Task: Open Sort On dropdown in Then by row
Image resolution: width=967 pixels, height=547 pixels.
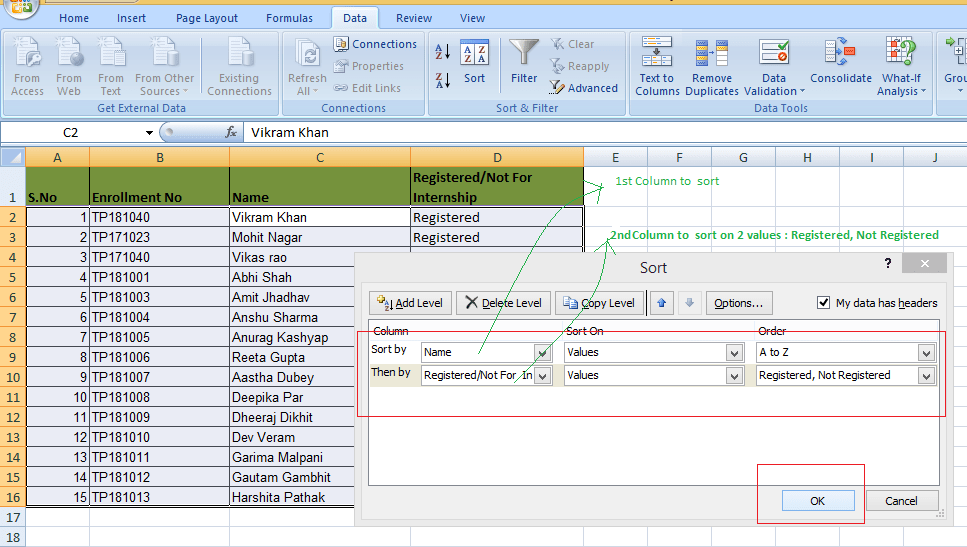Action: click(734, 376)
